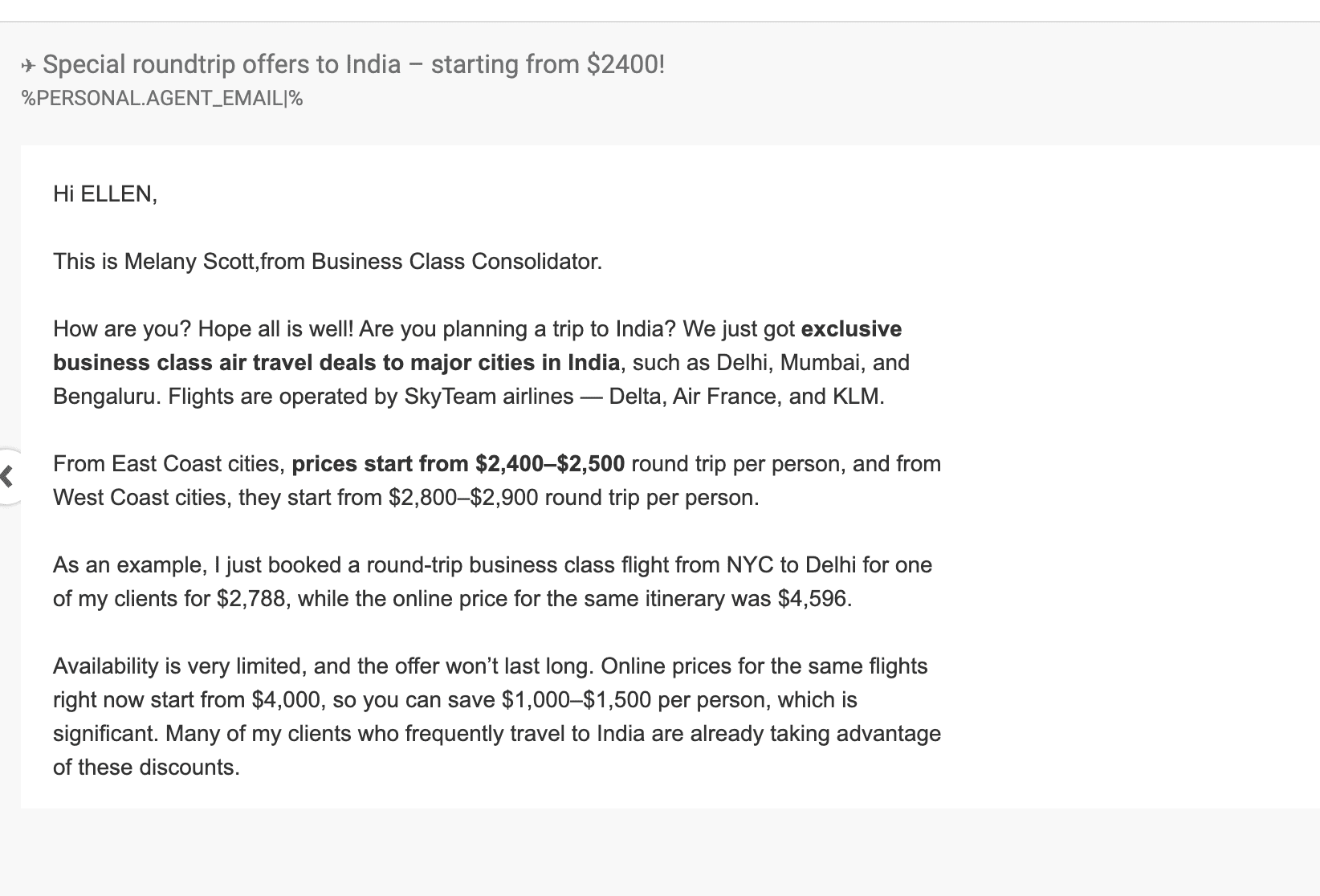Click "$2400!" in the subject header

click(x=625, y=64)
